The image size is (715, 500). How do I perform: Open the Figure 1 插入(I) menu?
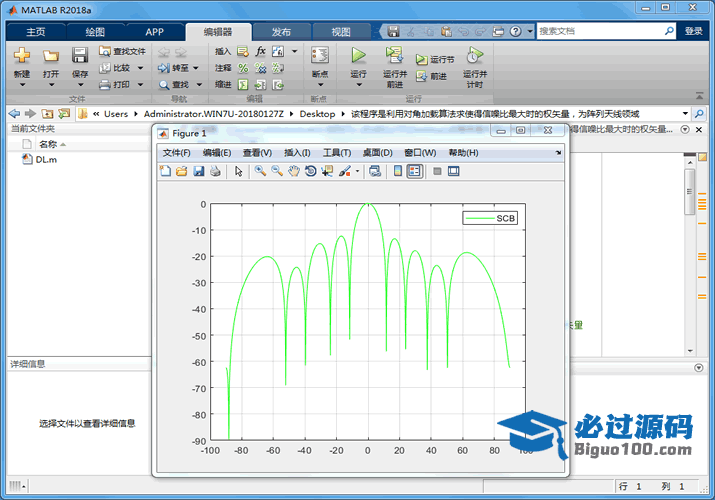(x=297, y=153)
